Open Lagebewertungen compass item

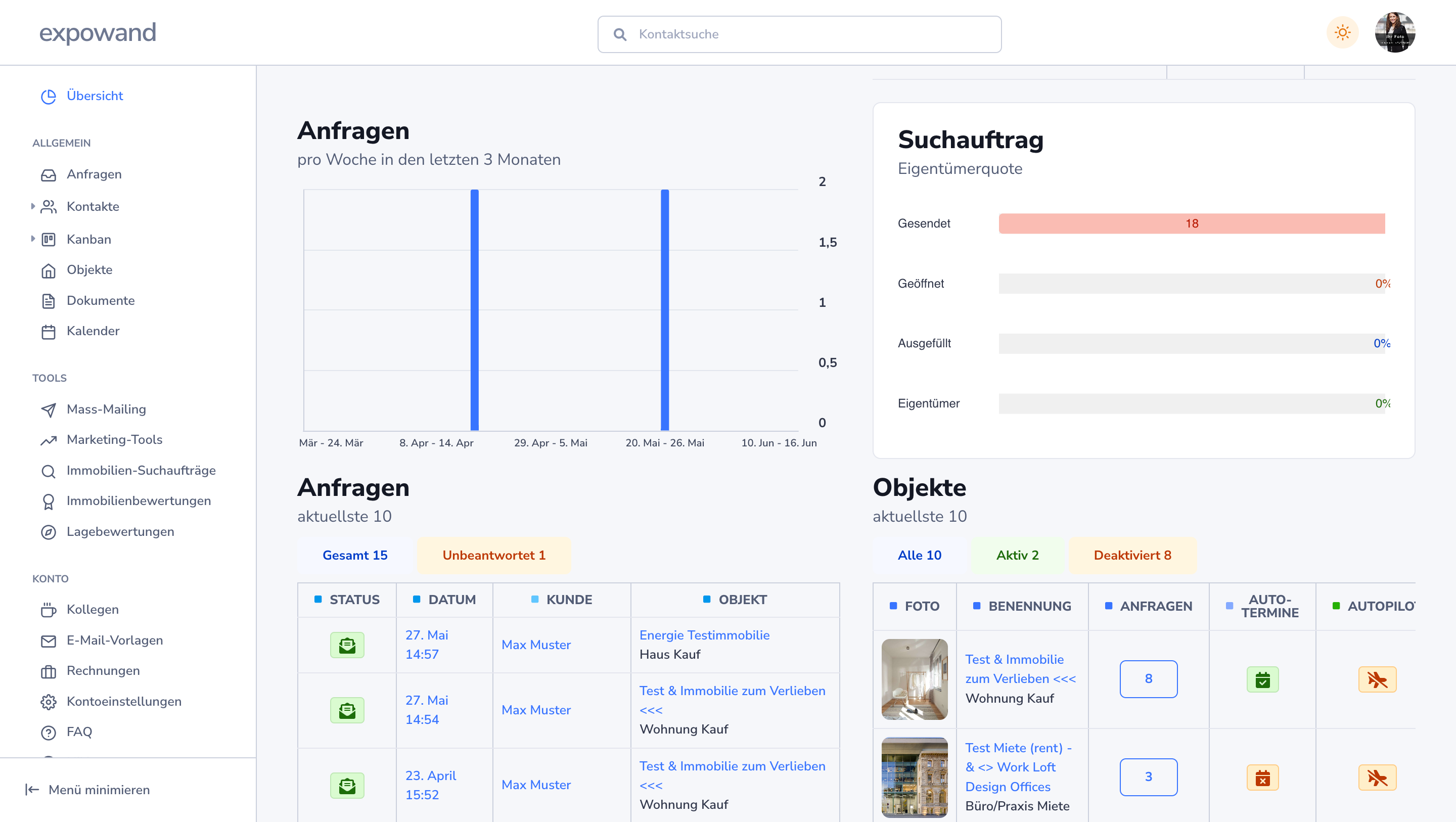pos(120,531)
